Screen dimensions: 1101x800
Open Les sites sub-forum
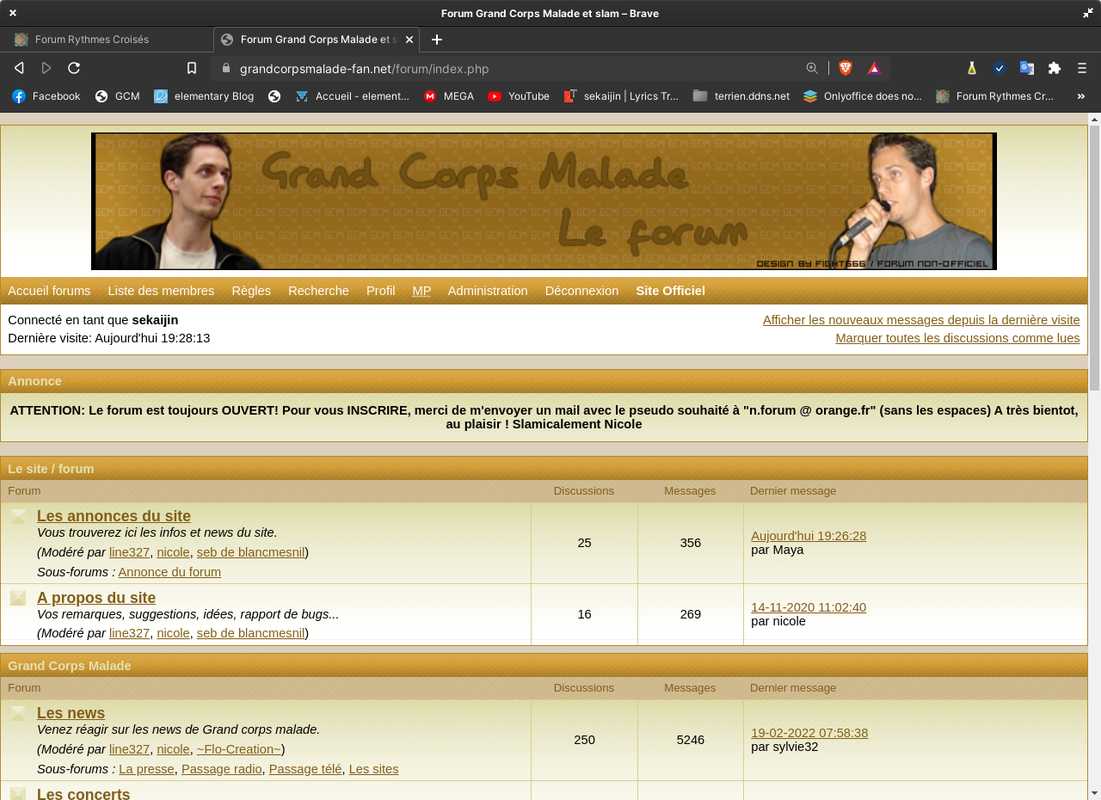pyautogui.click(x=374, y=769)
